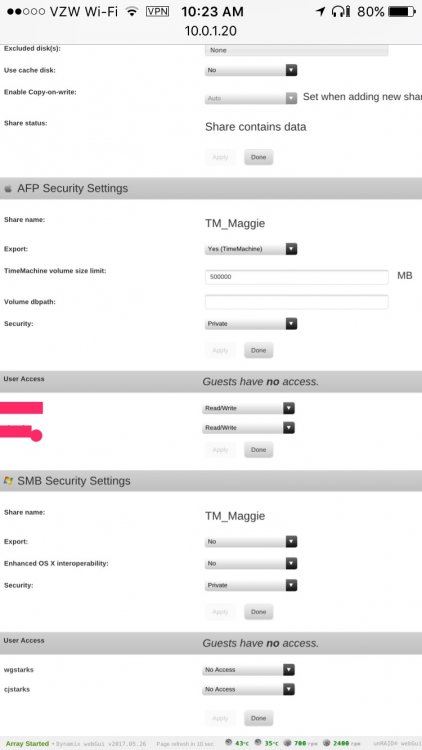
Task: Click Done under AFP Security Settings
Action: coord(258,350)
